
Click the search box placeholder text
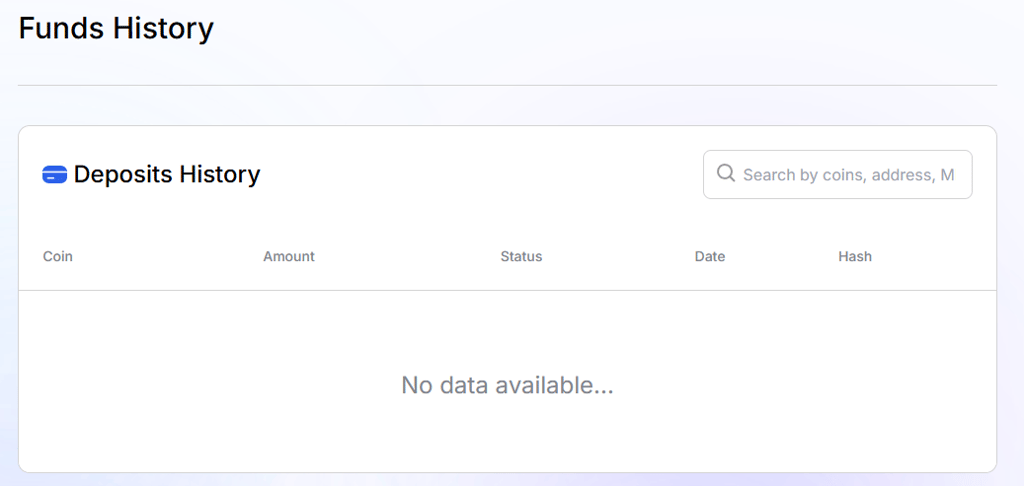848,174
